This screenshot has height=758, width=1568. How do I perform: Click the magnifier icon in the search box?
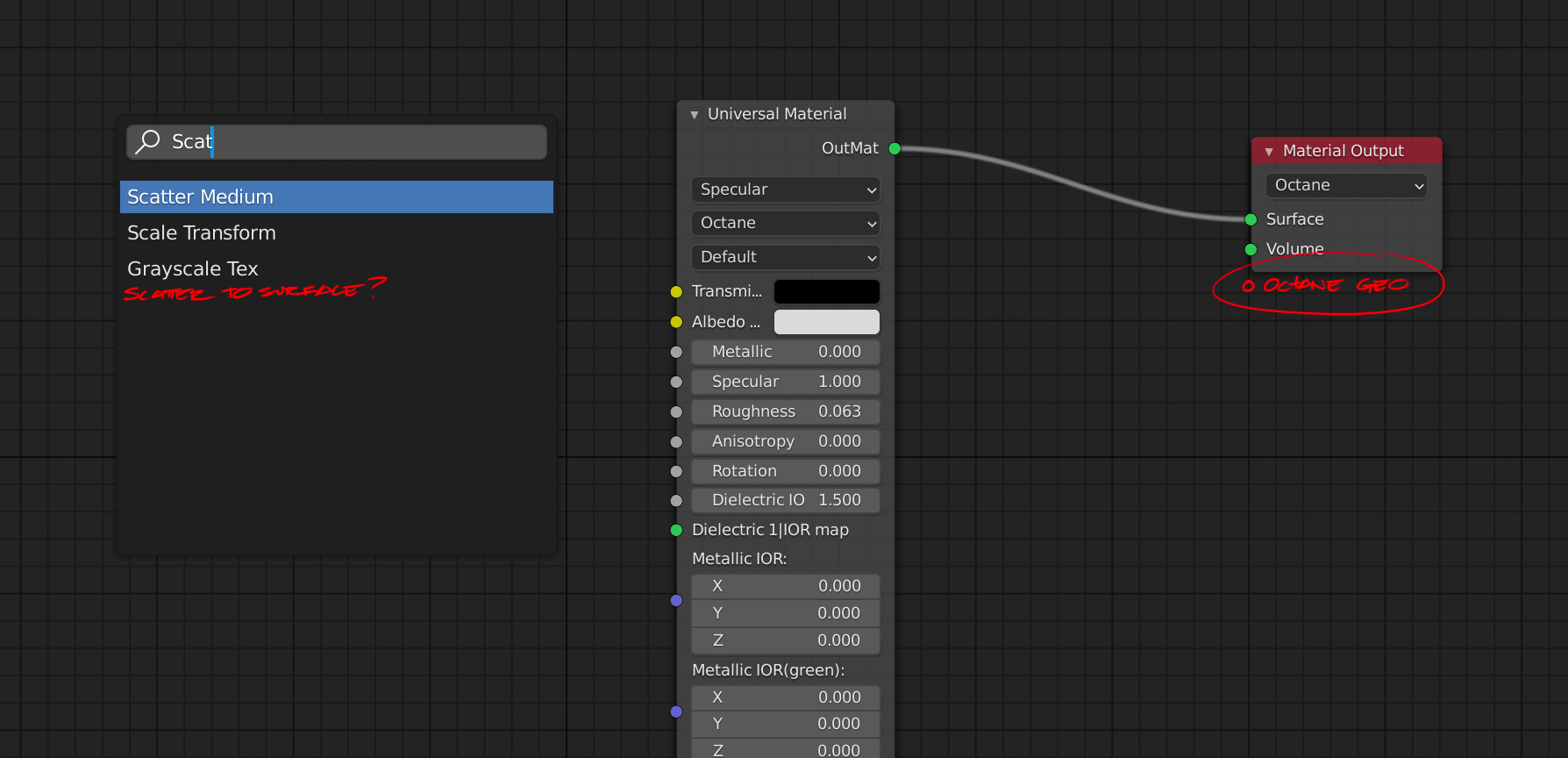(148, 141)
